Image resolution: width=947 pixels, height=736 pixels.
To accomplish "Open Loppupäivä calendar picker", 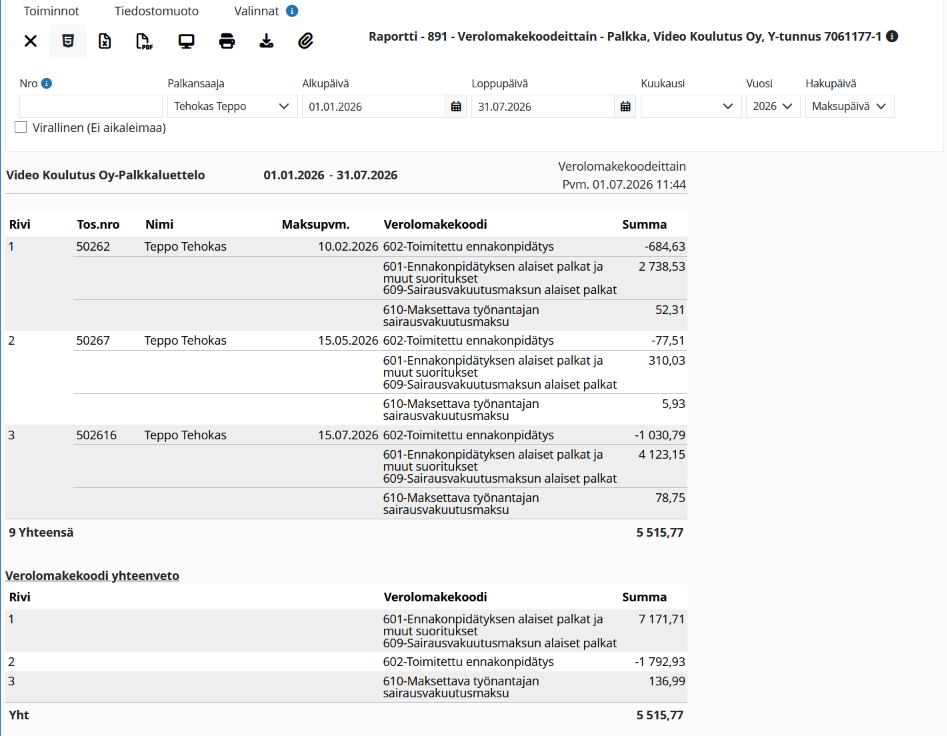I will (x=625, y=106).
